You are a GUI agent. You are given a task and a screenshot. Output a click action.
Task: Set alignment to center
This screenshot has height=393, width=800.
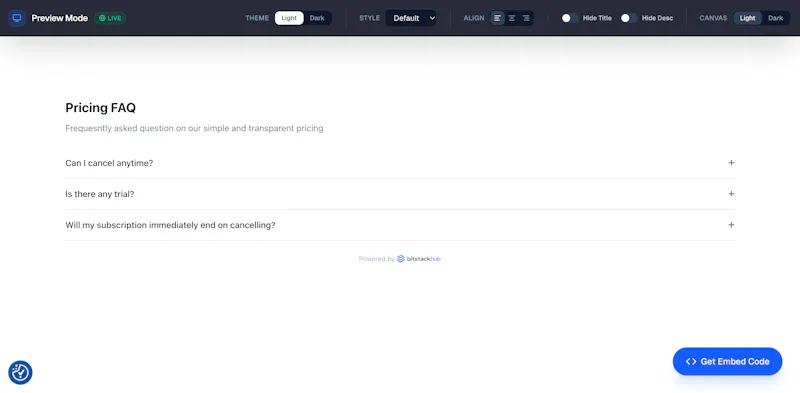(x=512, y=18)
